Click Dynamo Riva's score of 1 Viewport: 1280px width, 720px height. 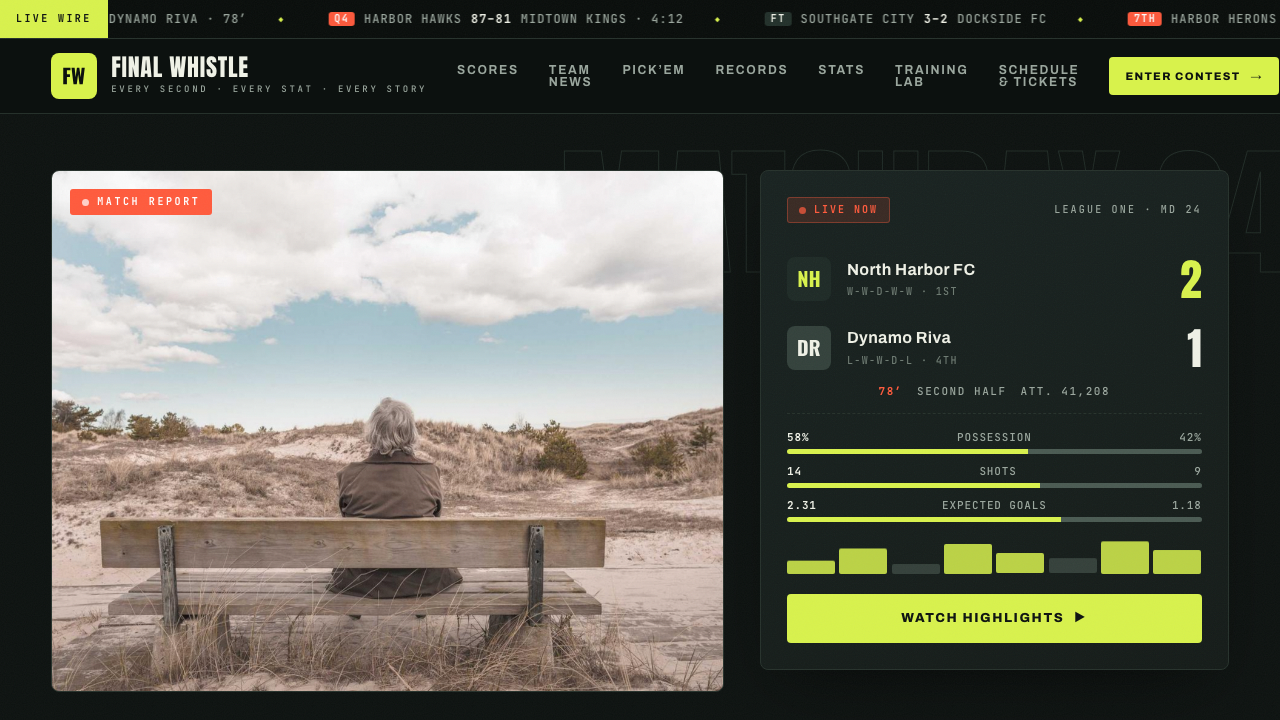(1194, 349)
